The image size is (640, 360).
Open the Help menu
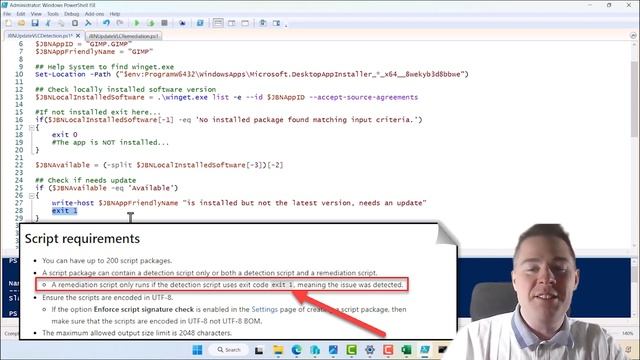pyautogui.click(x=115, y=14)
